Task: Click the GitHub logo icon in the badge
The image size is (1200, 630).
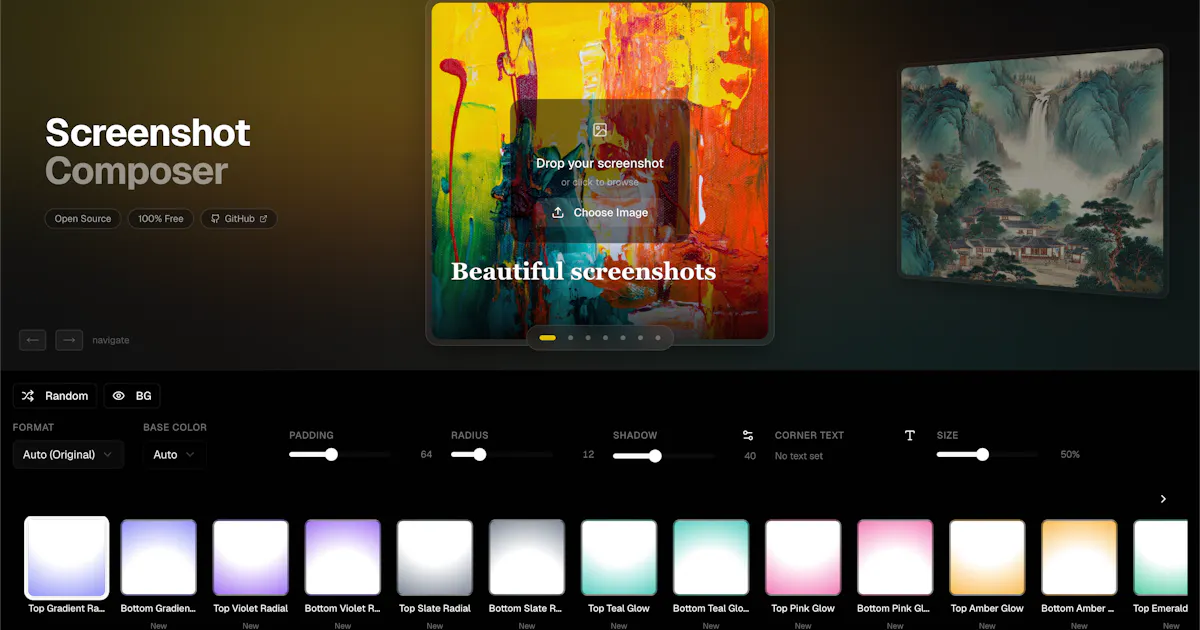Action: tap(214, 218)
